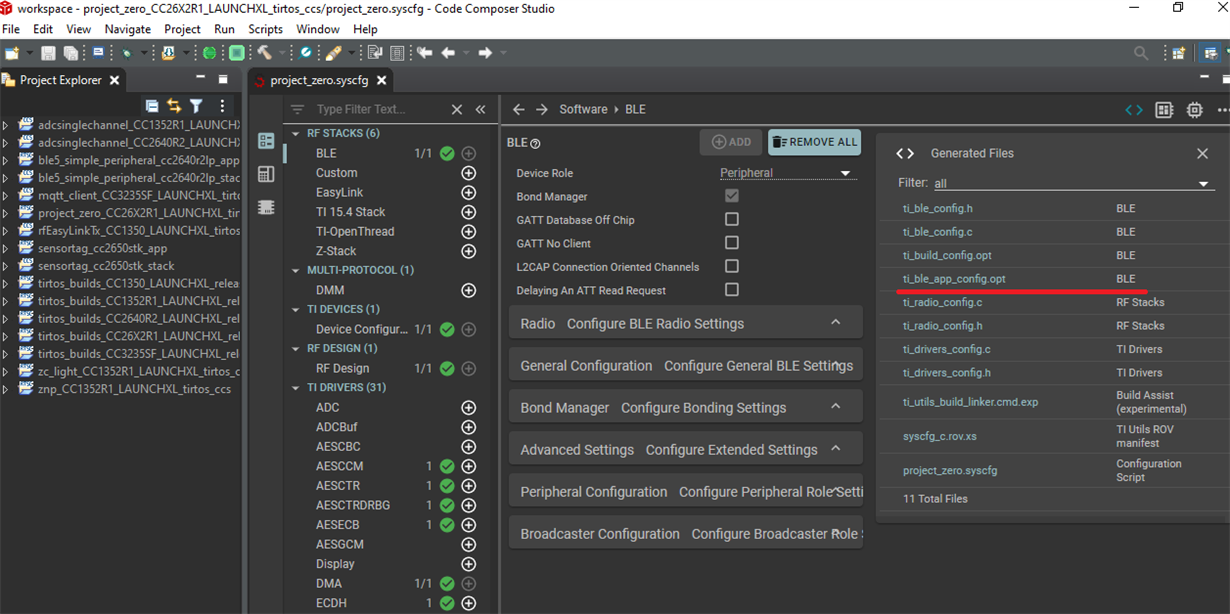Click the toolbar search magnifier icon
Image resolution: width=1230 pixels, height=614 pixels.
(1141, 53)
